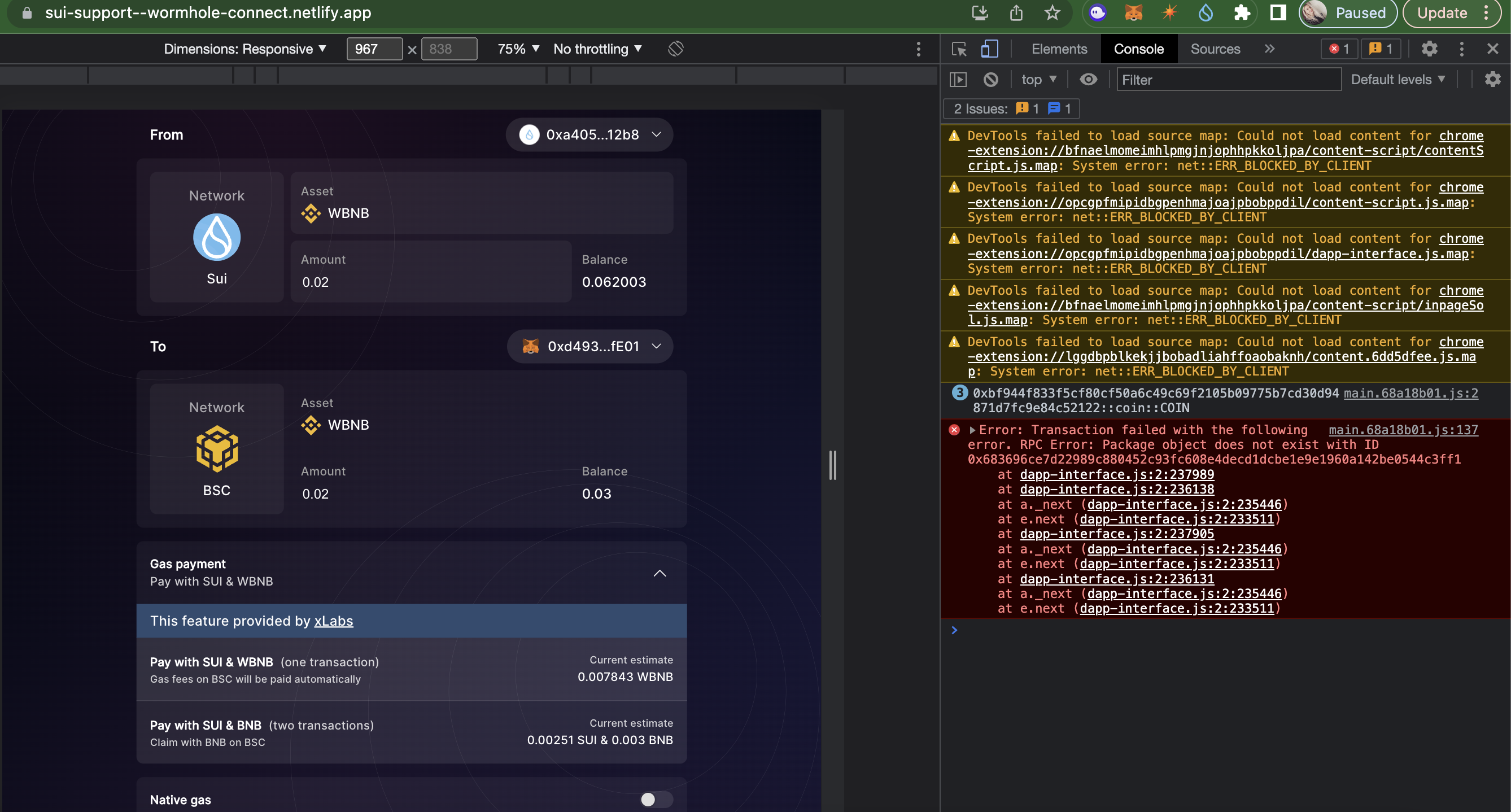1511x812 pixels.
Task: Toggle the device toolbar icon
Action: click(x=989, y=49)
